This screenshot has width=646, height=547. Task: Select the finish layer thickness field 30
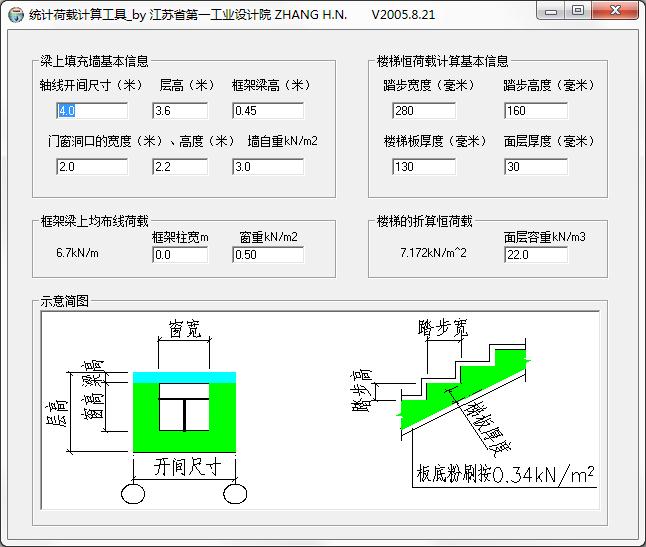click(536, 167)
